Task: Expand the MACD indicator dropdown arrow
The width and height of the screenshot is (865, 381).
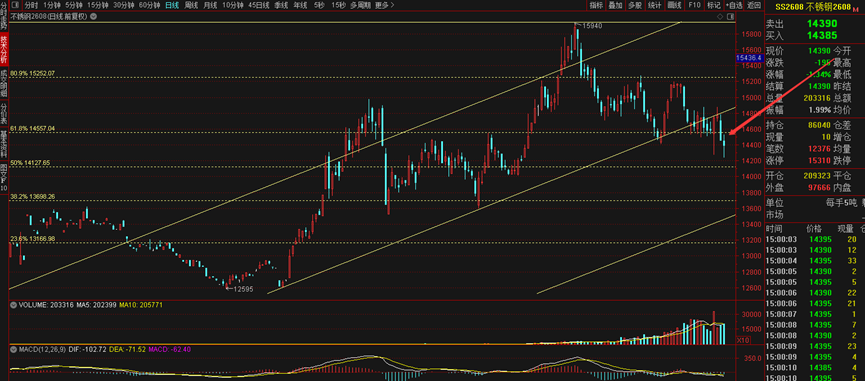Action: 13,350
